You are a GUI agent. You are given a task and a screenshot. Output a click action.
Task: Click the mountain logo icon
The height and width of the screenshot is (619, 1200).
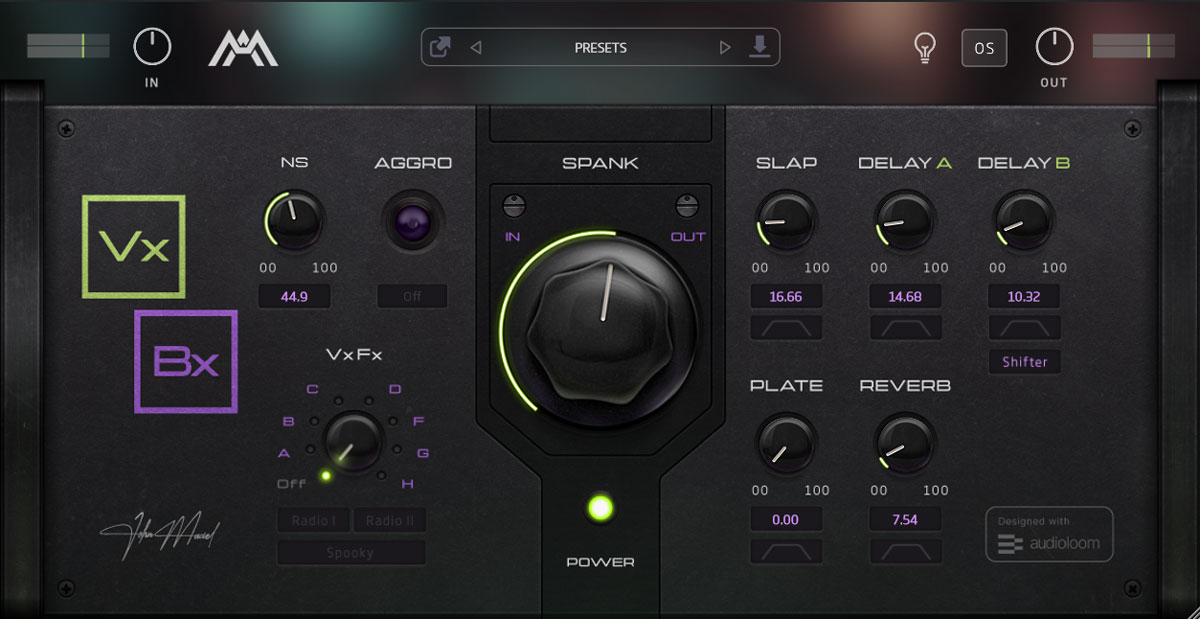pos(243,46)
